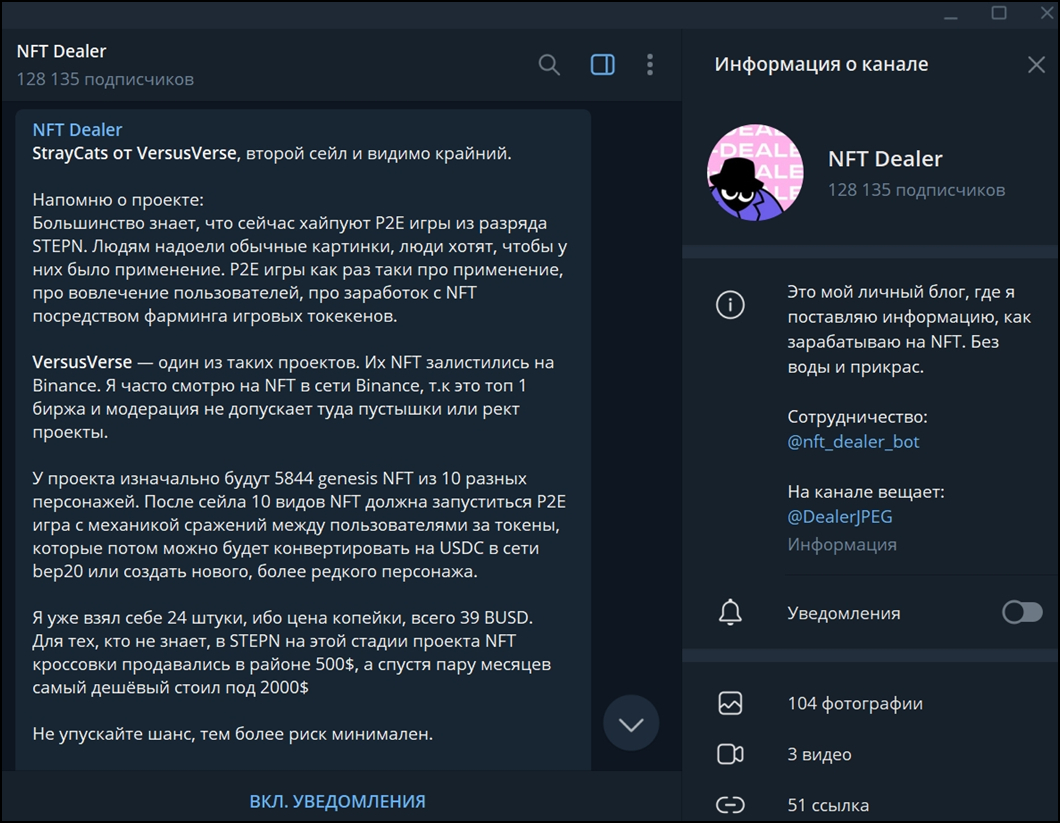Open the @DealerJPEG profile link

(x=840, y=517)
